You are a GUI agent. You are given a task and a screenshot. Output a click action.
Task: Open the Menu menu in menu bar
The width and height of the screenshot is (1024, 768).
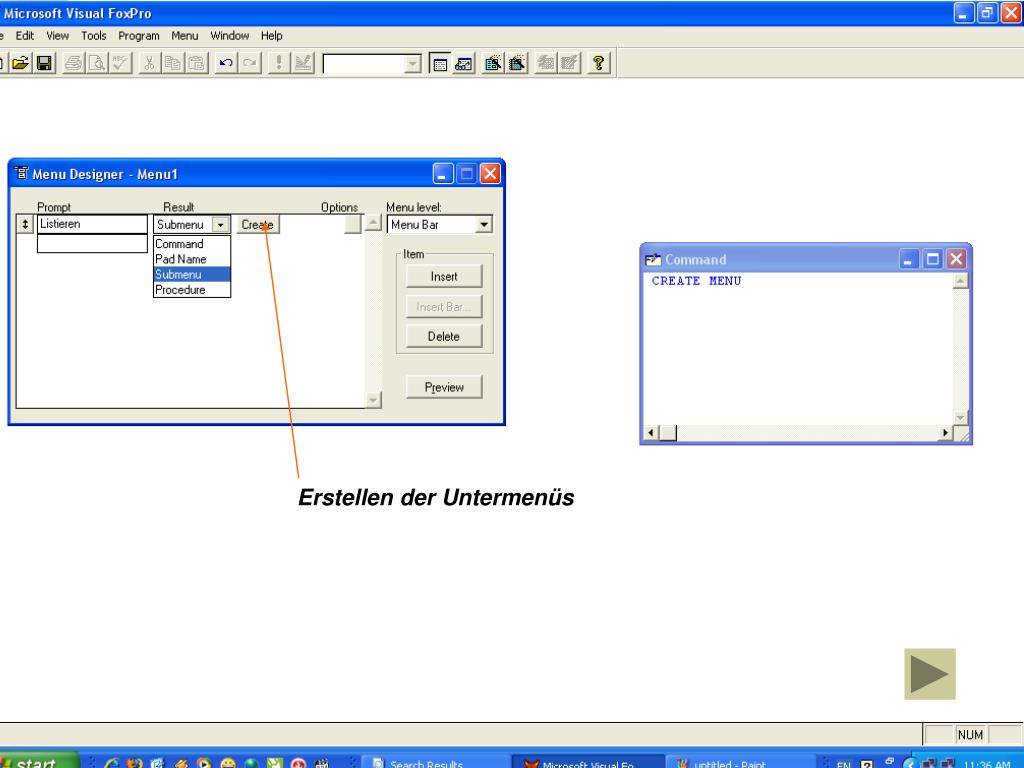pos(184,36)
